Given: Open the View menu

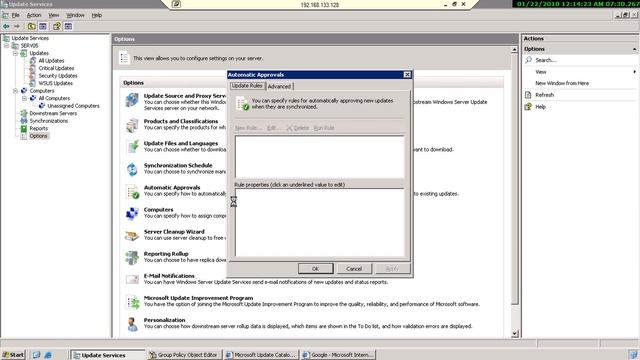Looking at the screenshot, I should pyautogui.click(x=53, y=15).
